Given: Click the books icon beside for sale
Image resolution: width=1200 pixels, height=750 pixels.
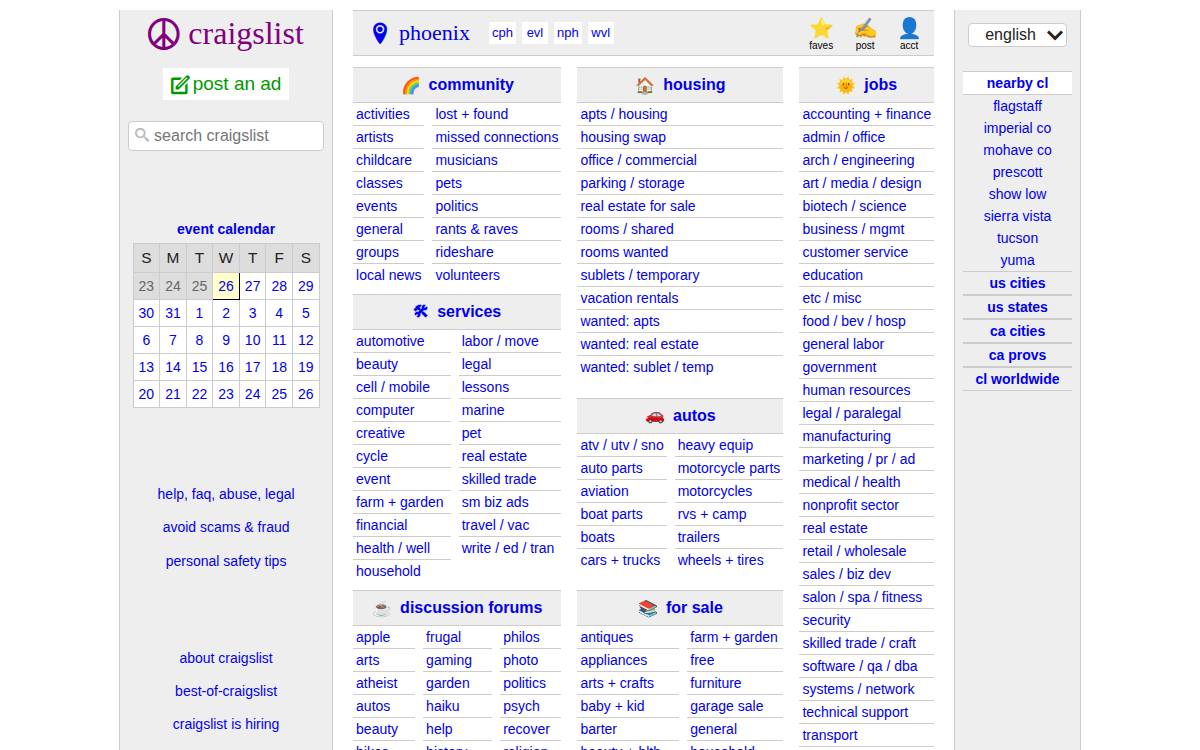Looking at the screenshot, I should tap(648, 608).
